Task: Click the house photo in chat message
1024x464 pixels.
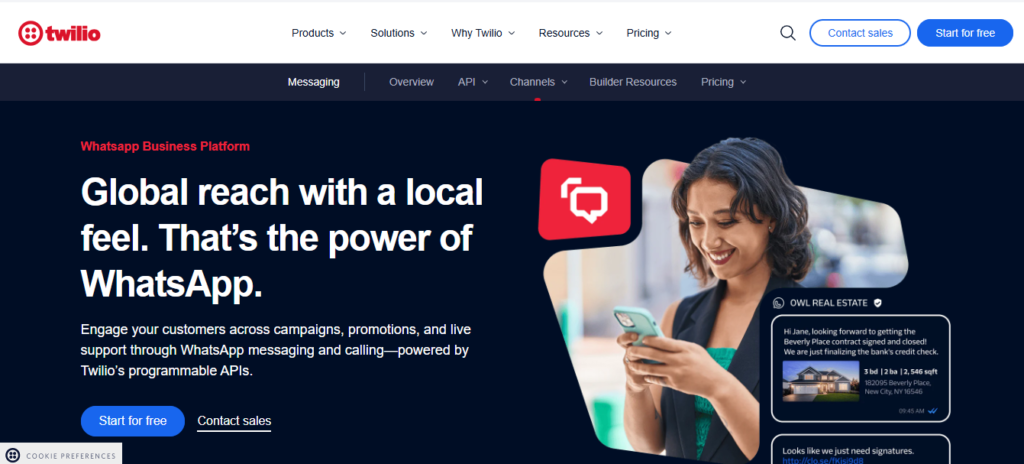Action: 820,381
